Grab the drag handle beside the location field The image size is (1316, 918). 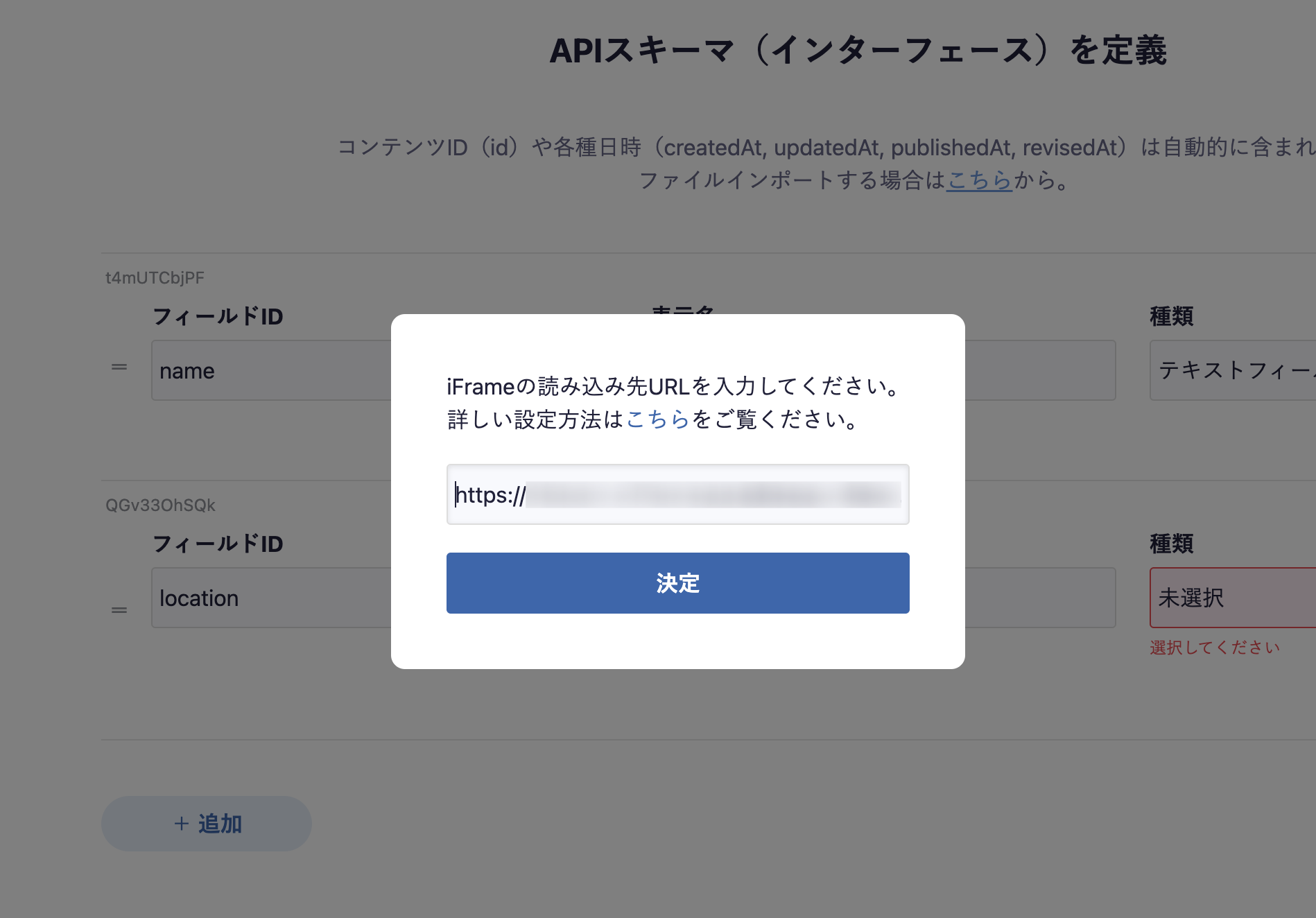[x=119, y=610]
